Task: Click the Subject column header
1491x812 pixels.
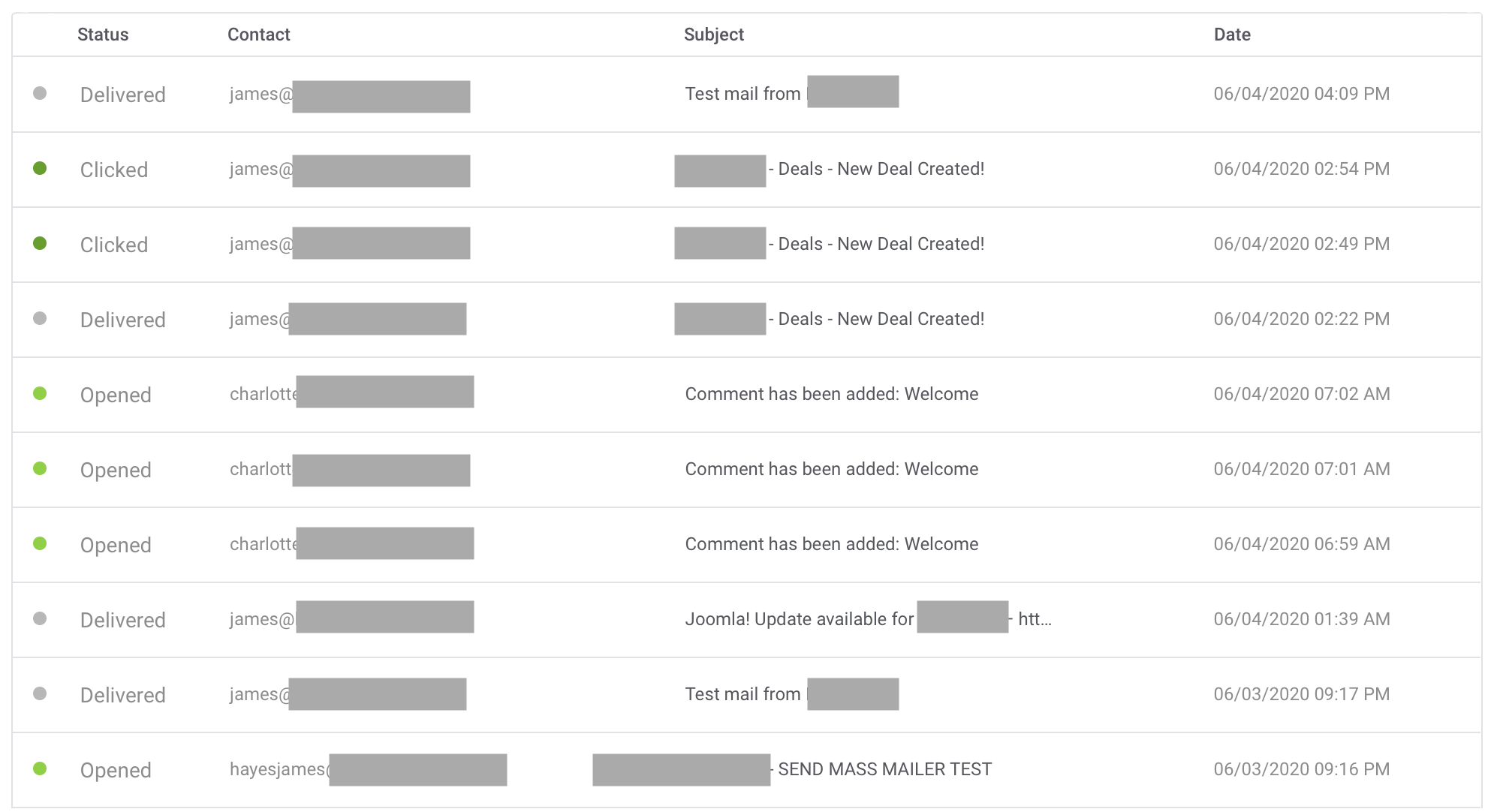Action: tap(713, 35)
